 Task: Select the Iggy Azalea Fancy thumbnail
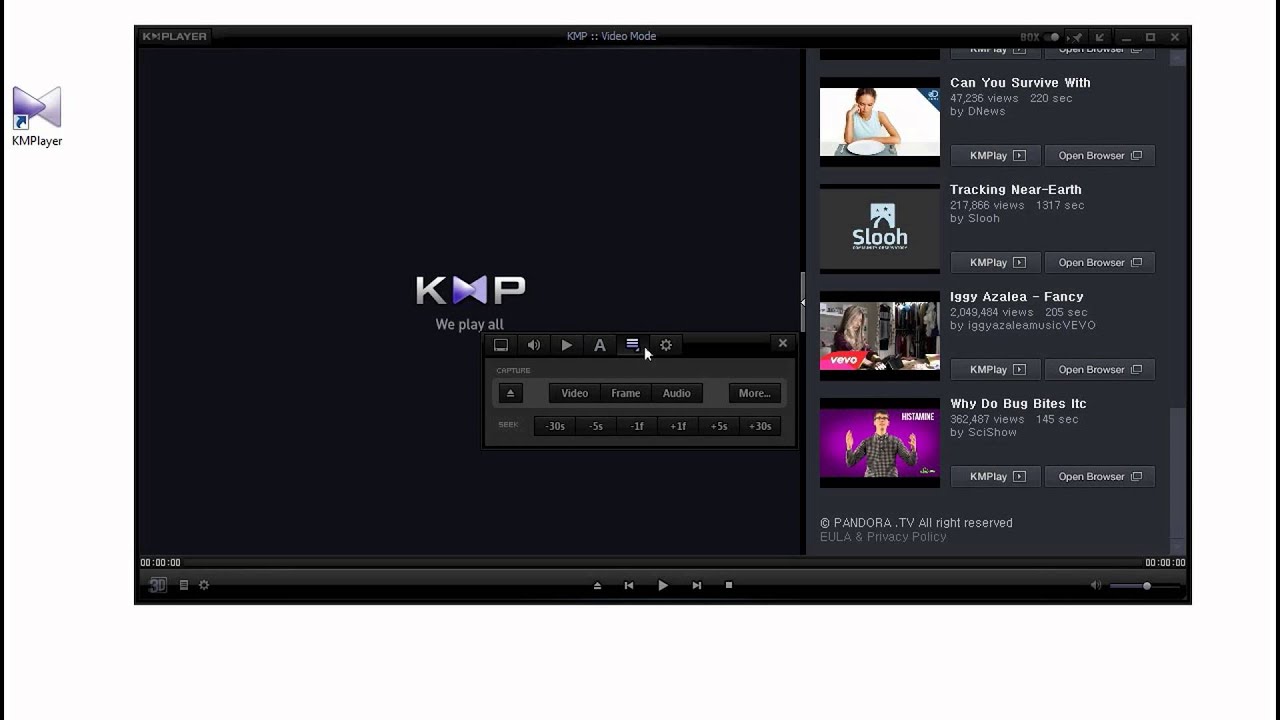880,336
